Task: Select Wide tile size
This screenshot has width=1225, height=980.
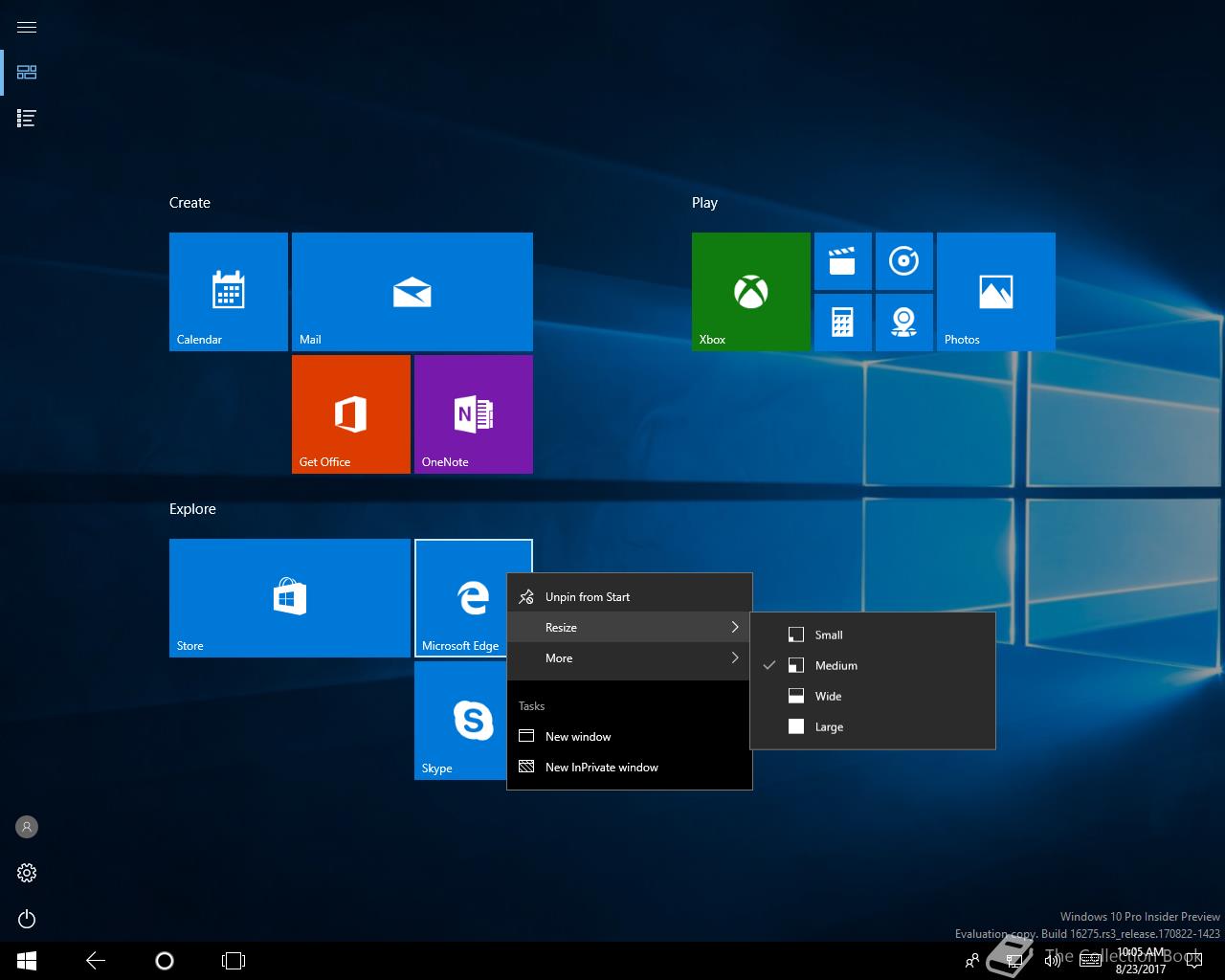Action: tap(873, 696)
